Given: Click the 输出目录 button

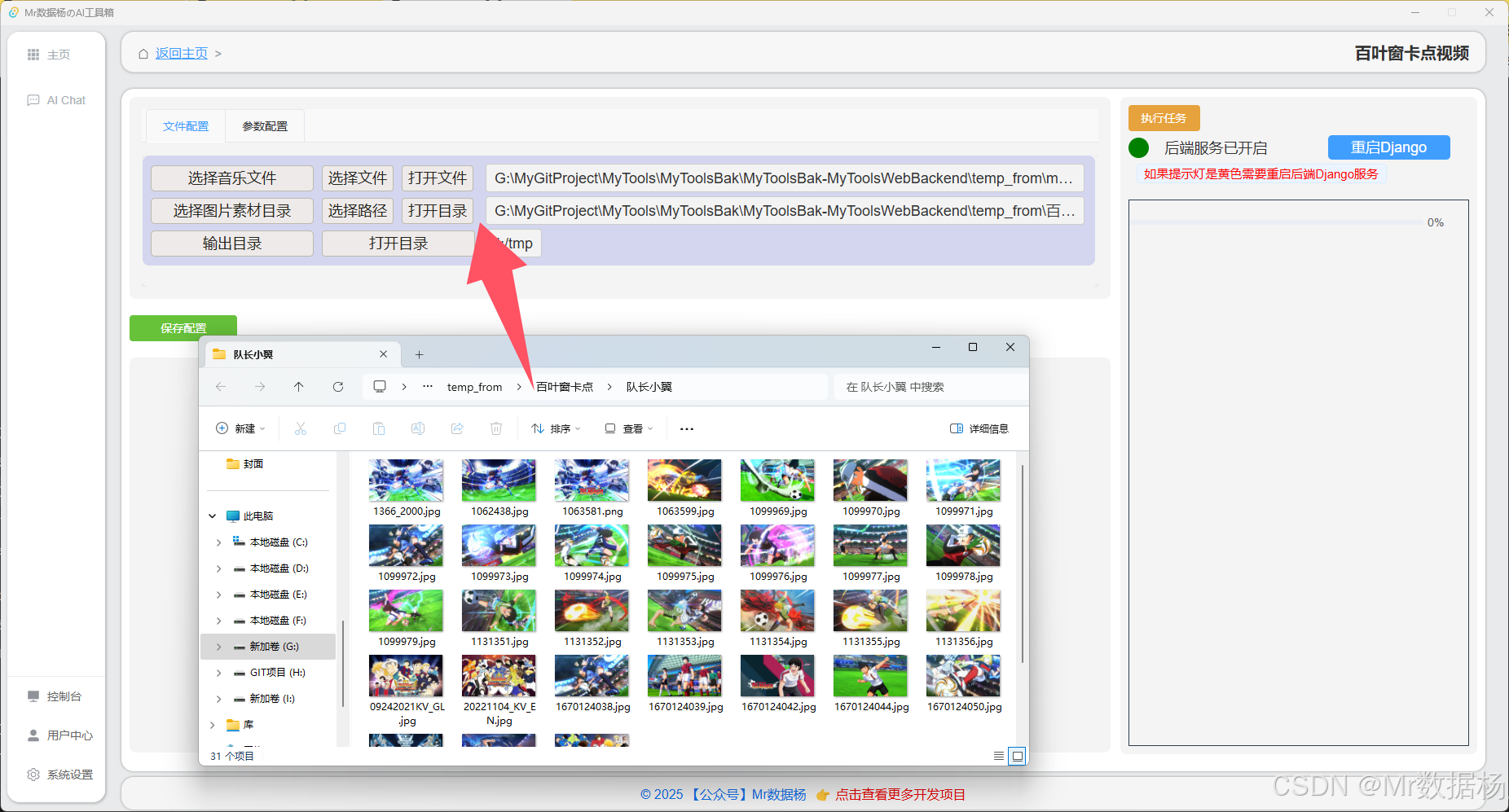Looking at the screenshot, I should pos(232,244).
